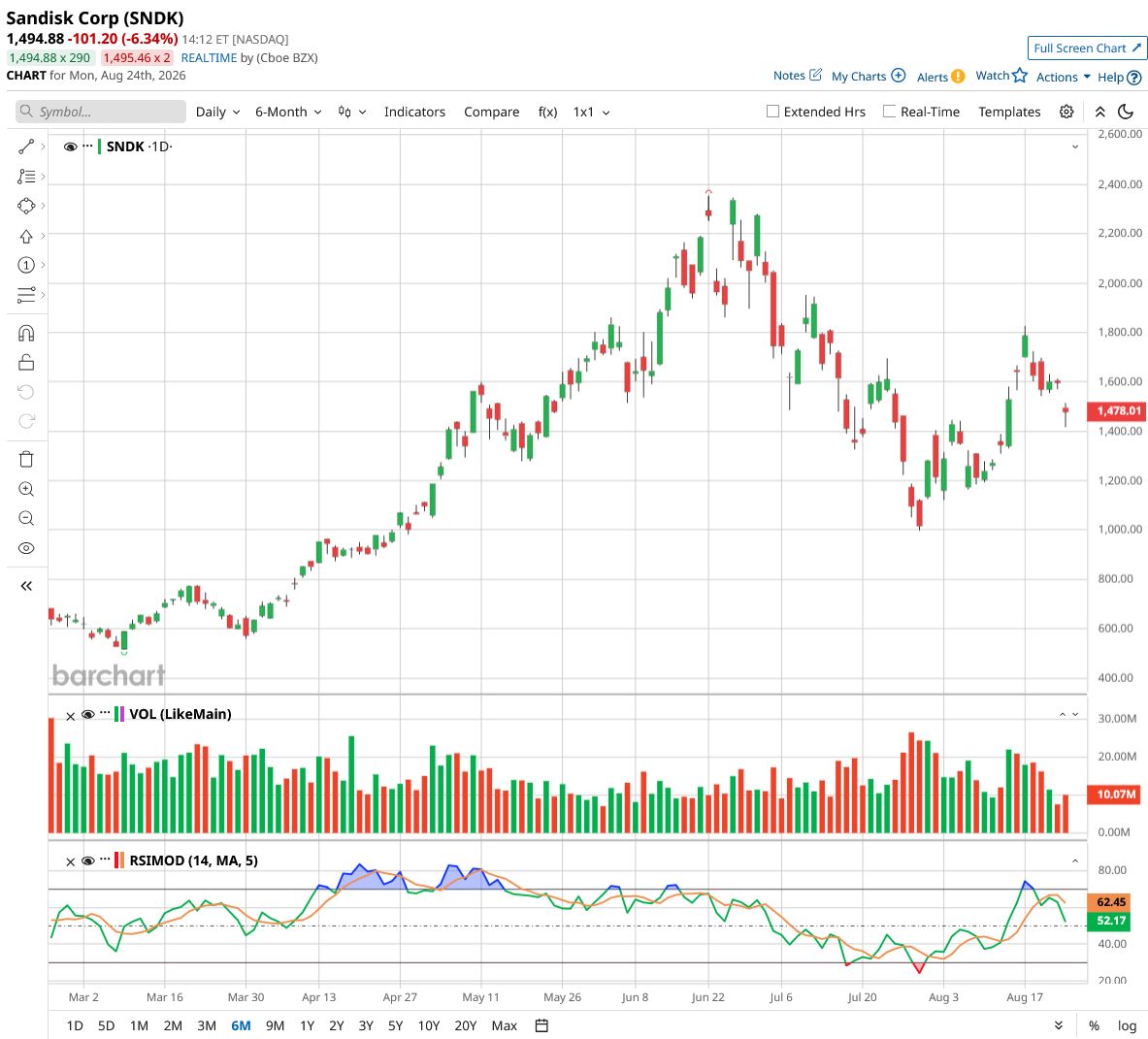Undo the last drawing action
The height and width of the screenshot is (1039, 1148).
(x=26, y=392)
